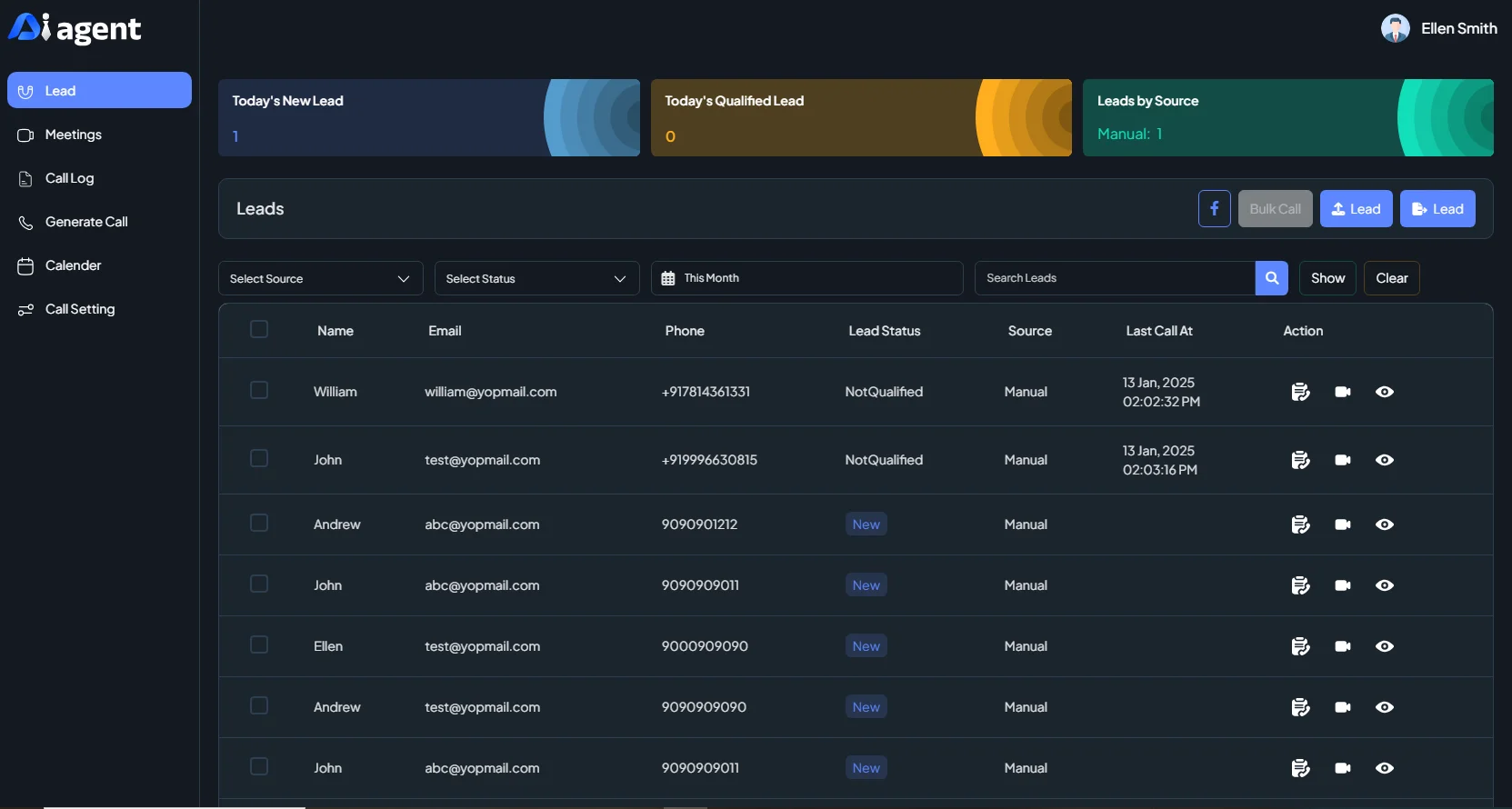Click Ellen Smith's profile avatar
Viewport: 1512px width, 809px height.
click(x=1395, y=28)
